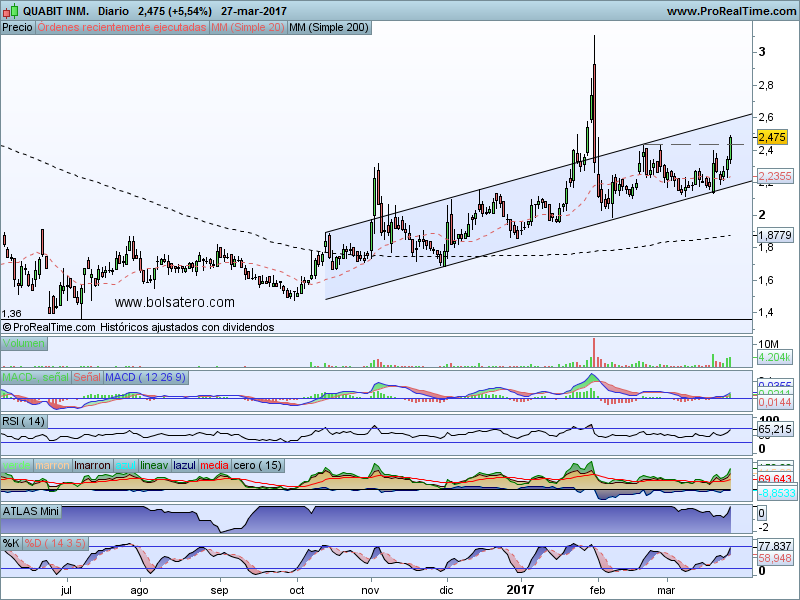The height and width of the screenshot is (600, 800).
Task: Click the 2017 year marker on time axis
Action: (522, 592)
